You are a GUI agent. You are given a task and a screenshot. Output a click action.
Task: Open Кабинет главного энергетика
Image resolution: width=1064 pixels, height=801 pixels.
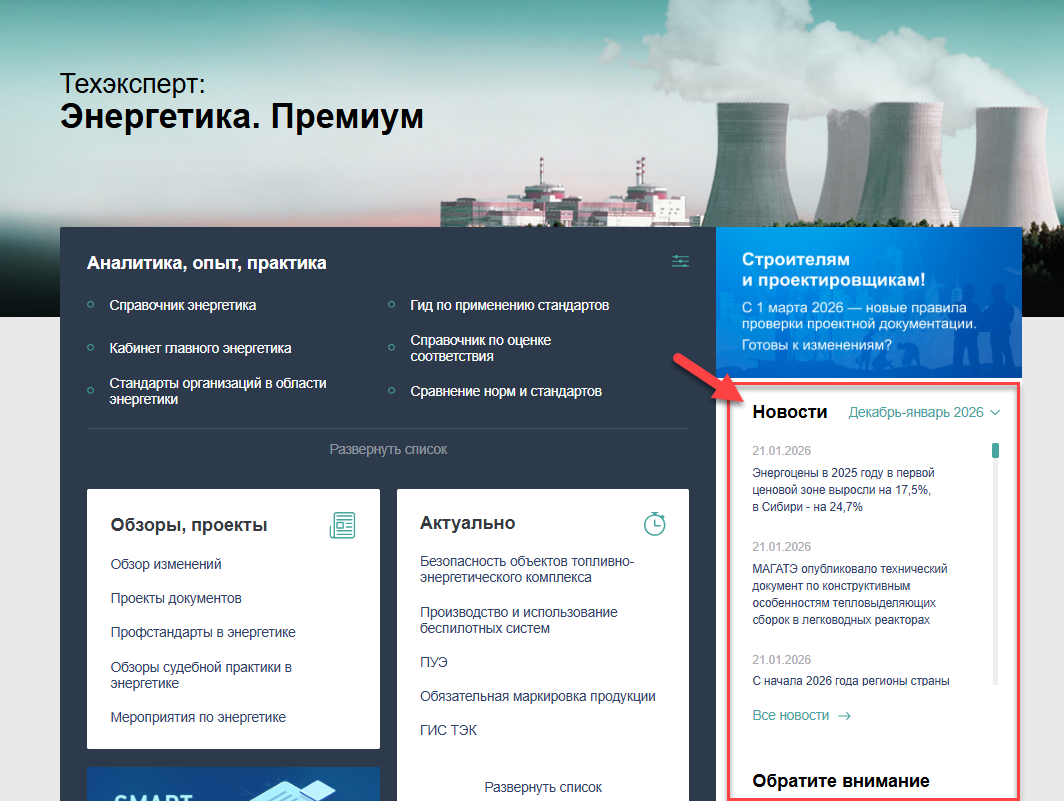(200, 348)
